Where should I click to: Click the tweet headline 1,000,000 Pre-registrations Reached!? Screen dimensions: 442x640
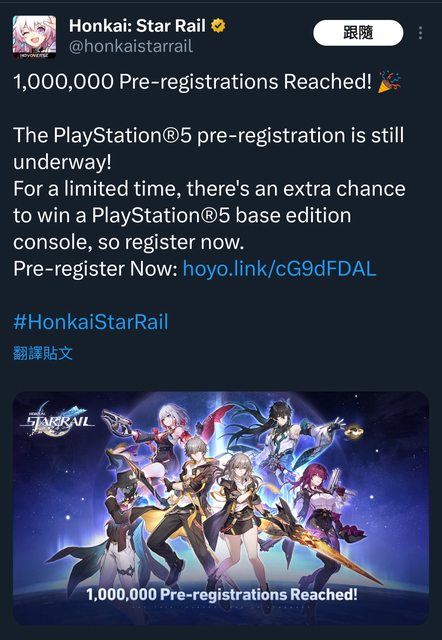193,82
